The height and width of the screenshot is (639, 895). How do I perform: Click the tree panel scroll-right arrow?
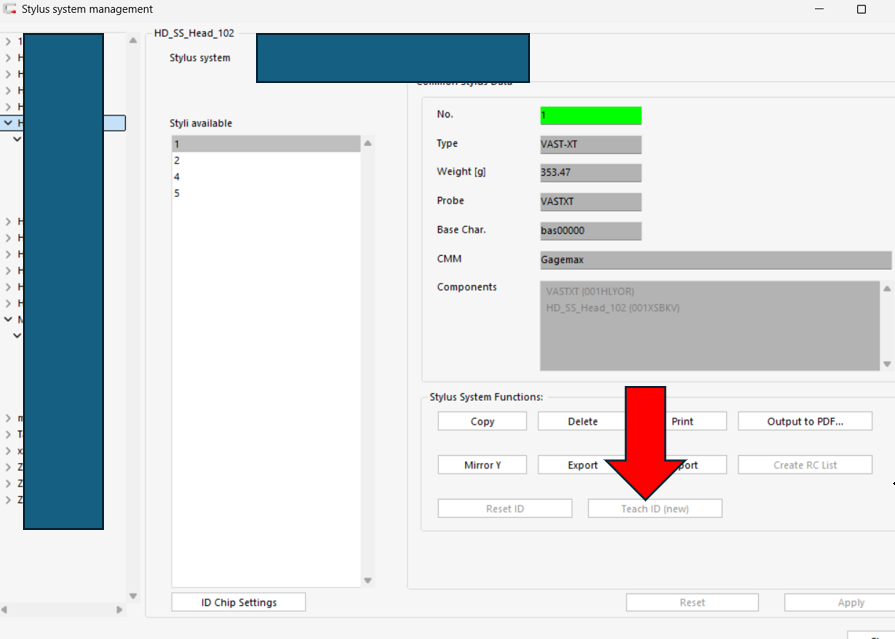click(119, 609)
